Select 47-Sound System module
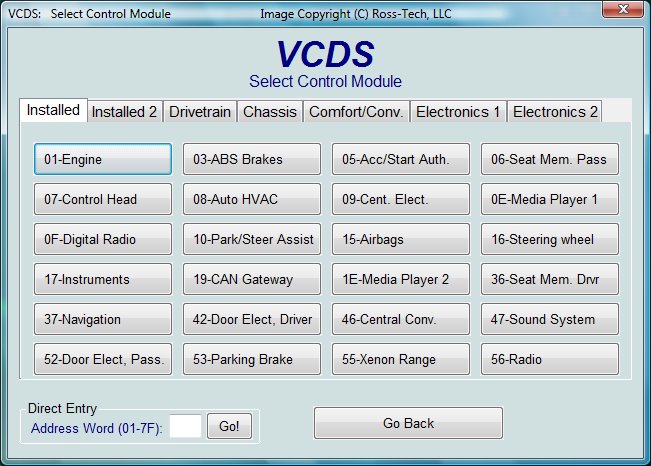Viewport: 651px width, 466px height. 550,319
